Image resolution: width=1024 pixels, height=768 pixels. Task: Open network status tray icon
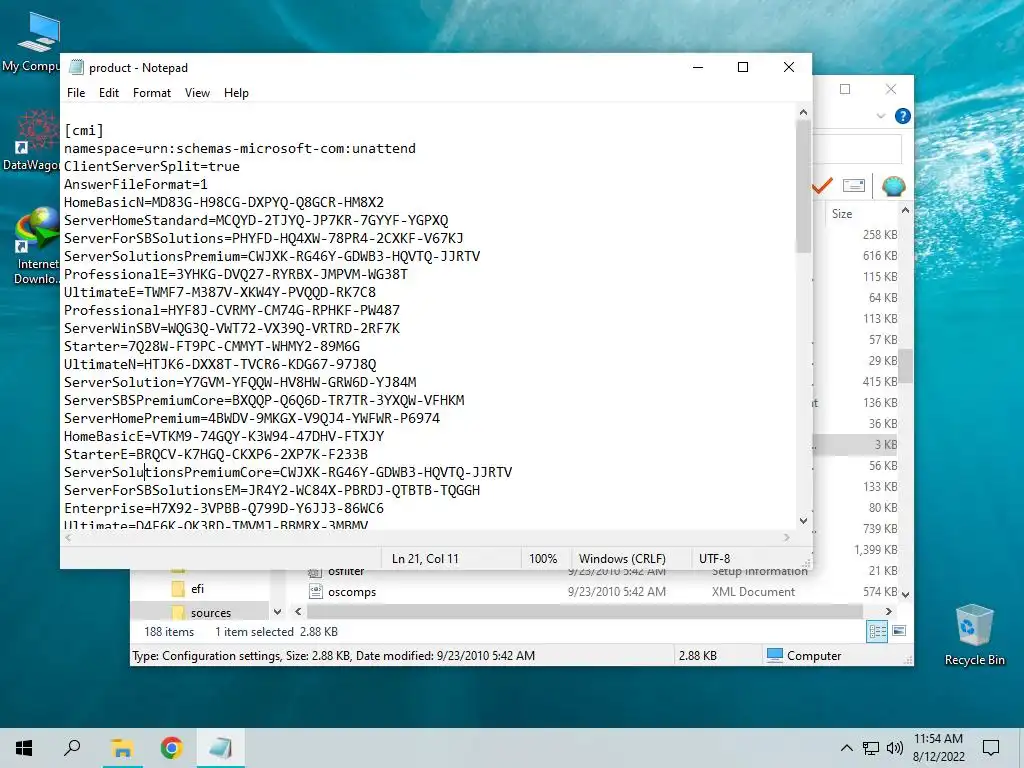coord(871,748)
